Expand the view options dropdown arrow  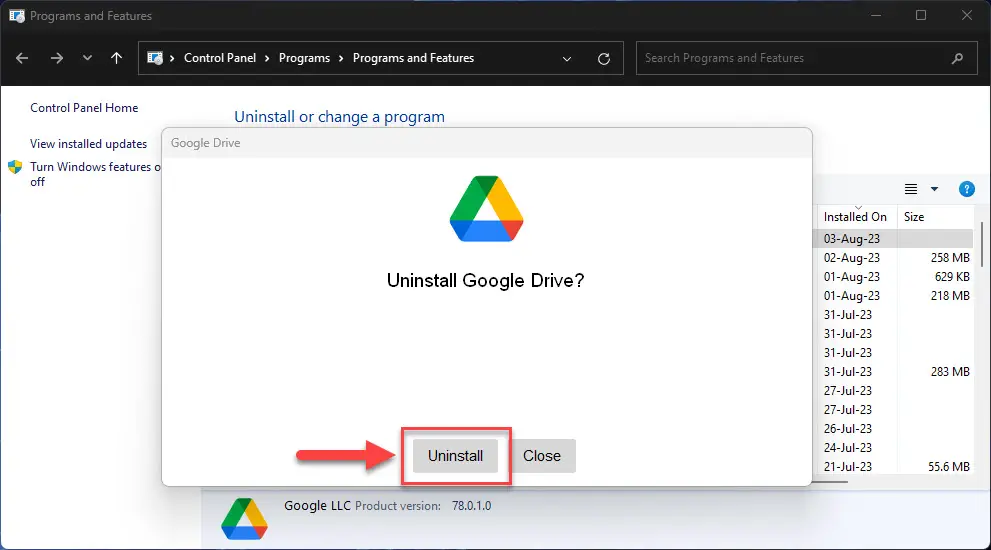tap(934, 189)
